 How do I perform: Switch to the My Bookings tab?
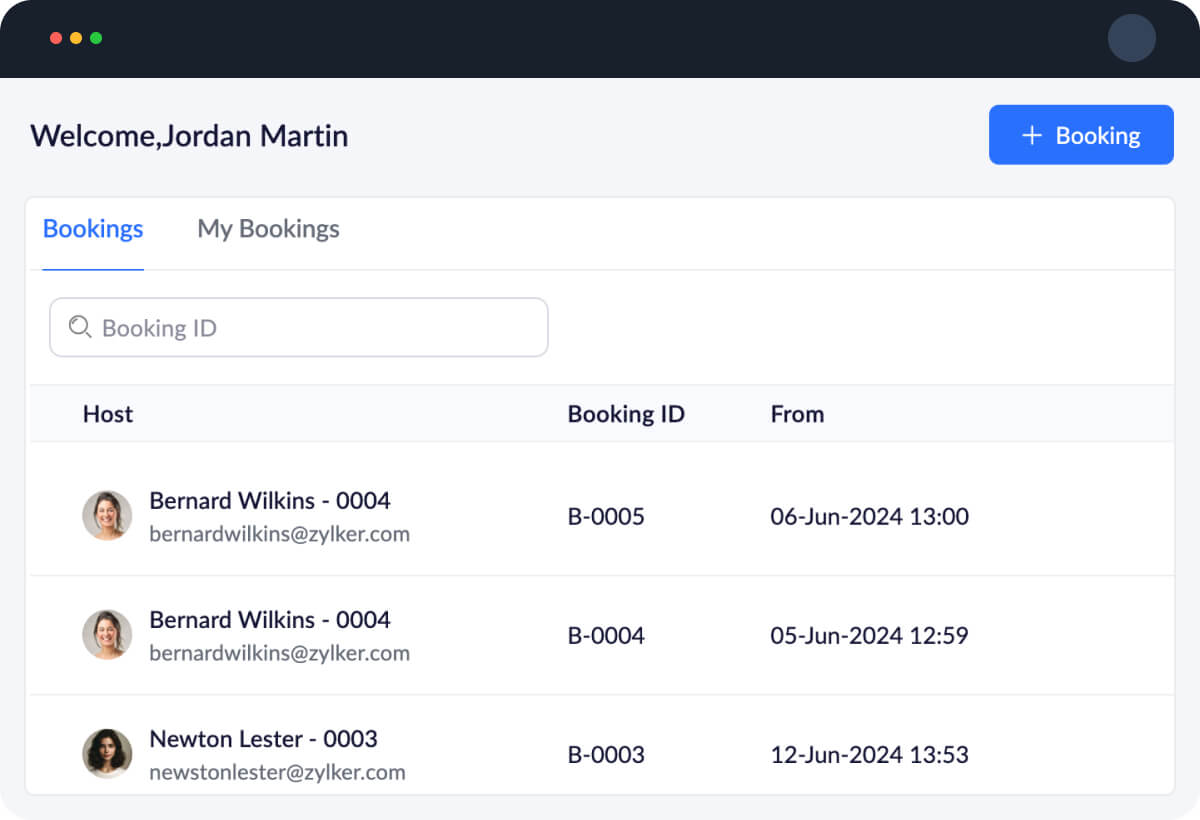268,229
